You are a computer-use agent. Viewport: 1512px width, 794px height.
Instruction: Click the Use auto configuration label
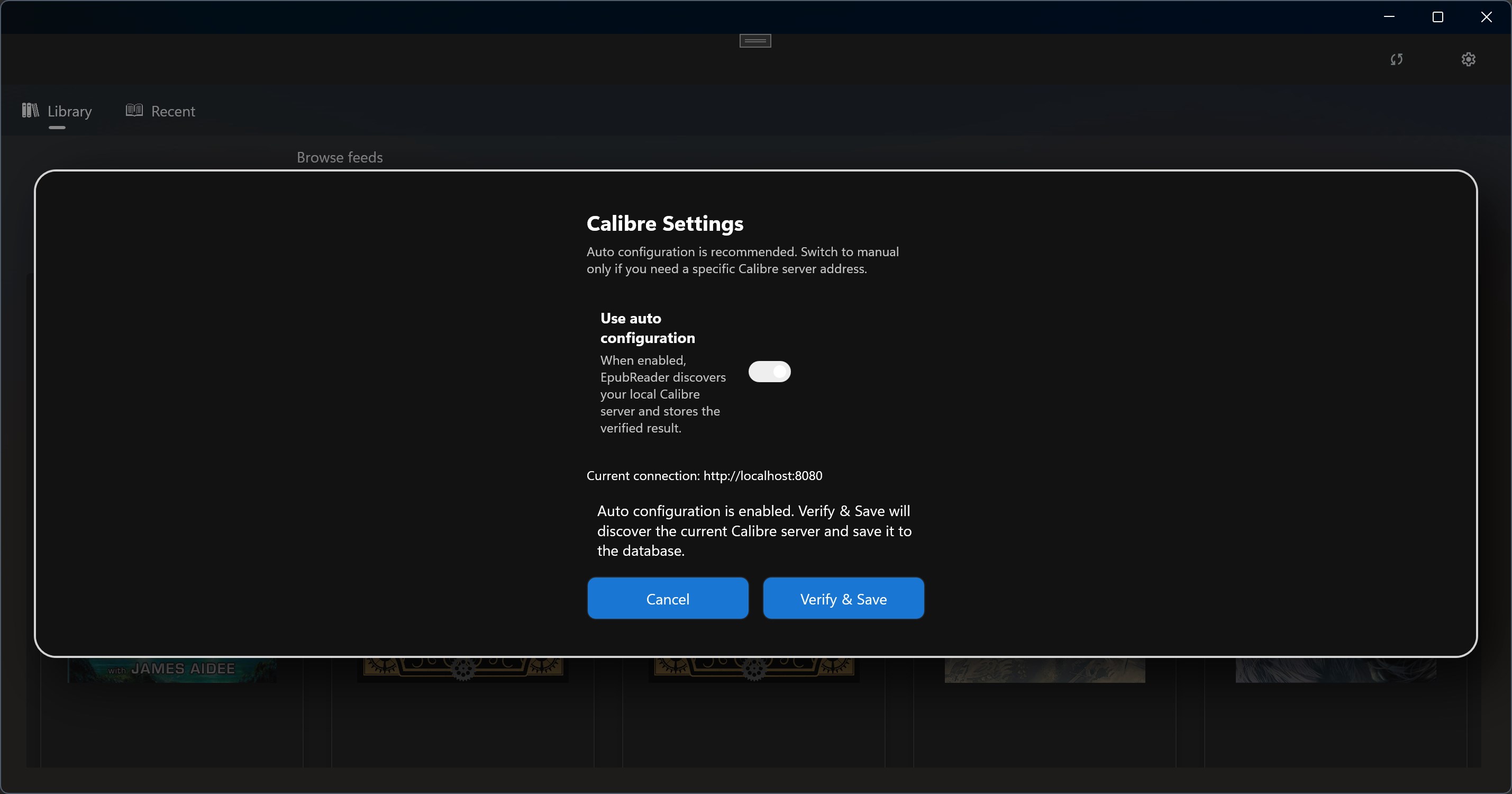(x=648, y=328)
